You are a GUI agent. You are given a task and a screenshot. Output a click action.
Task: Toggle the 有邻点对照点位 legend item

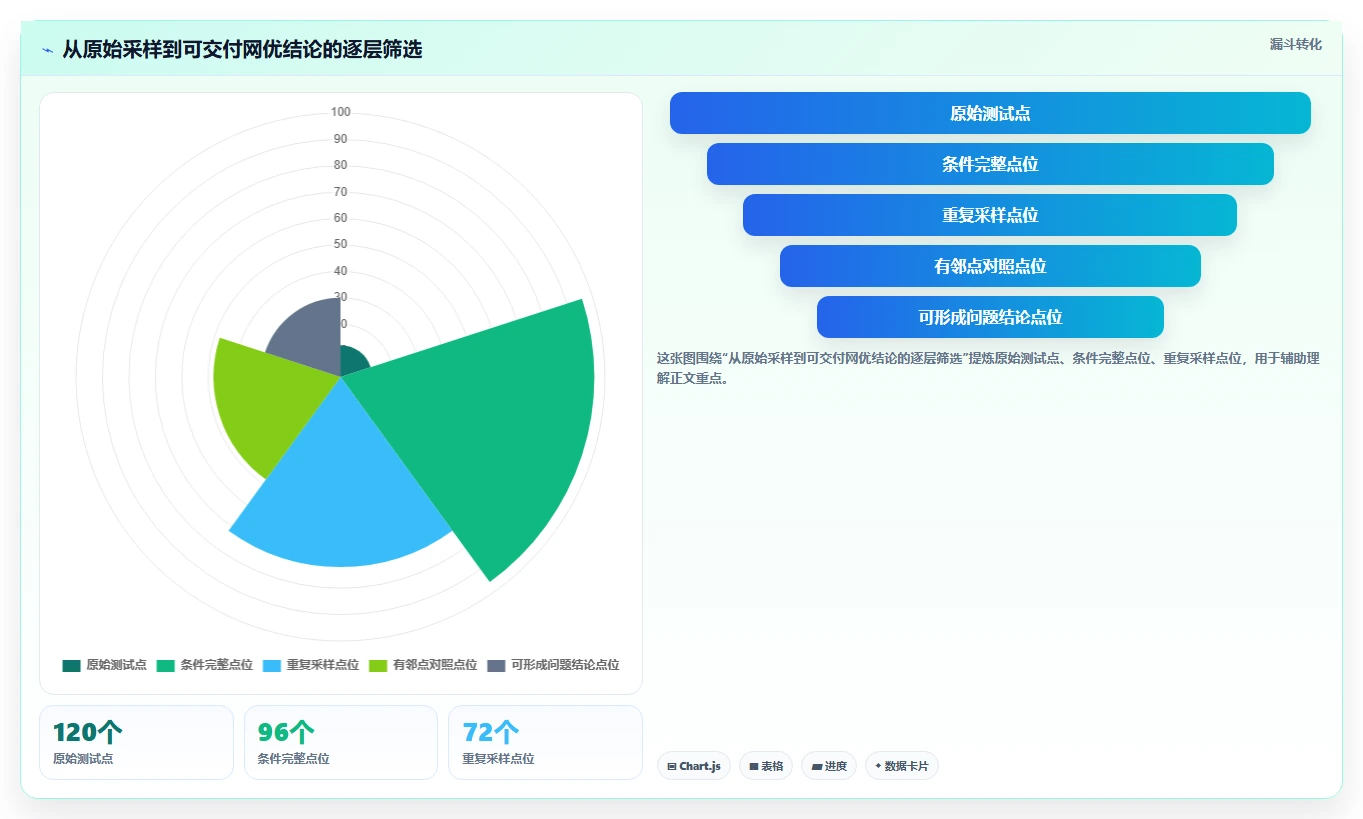pyautogui.click(x=423, y=665)
